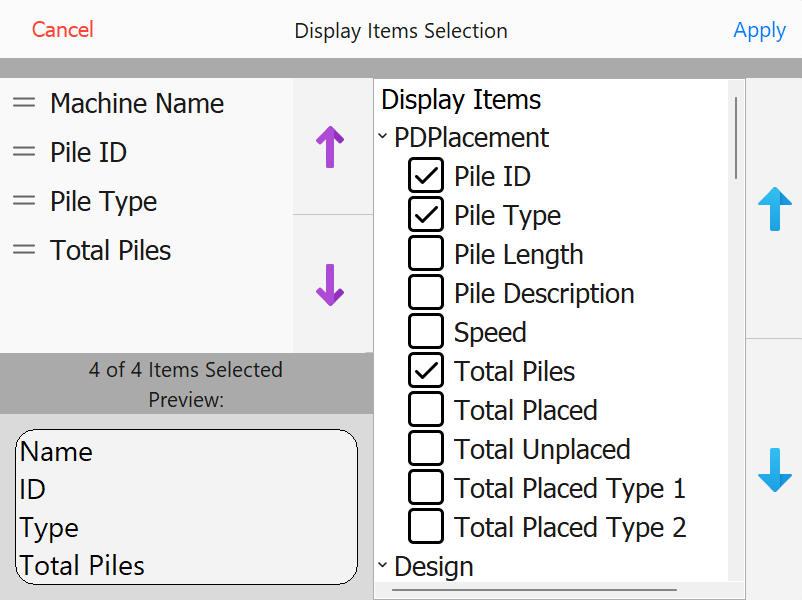Click the blue down arrow beside Display Items
Viewport: 802px width, 600px height.
tap(774, 470)
